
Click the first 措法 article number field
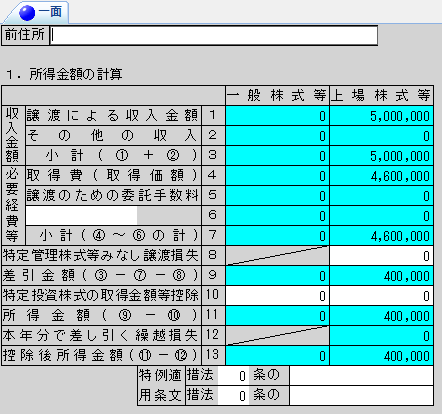pyautogui.click(x=233, y=376)
